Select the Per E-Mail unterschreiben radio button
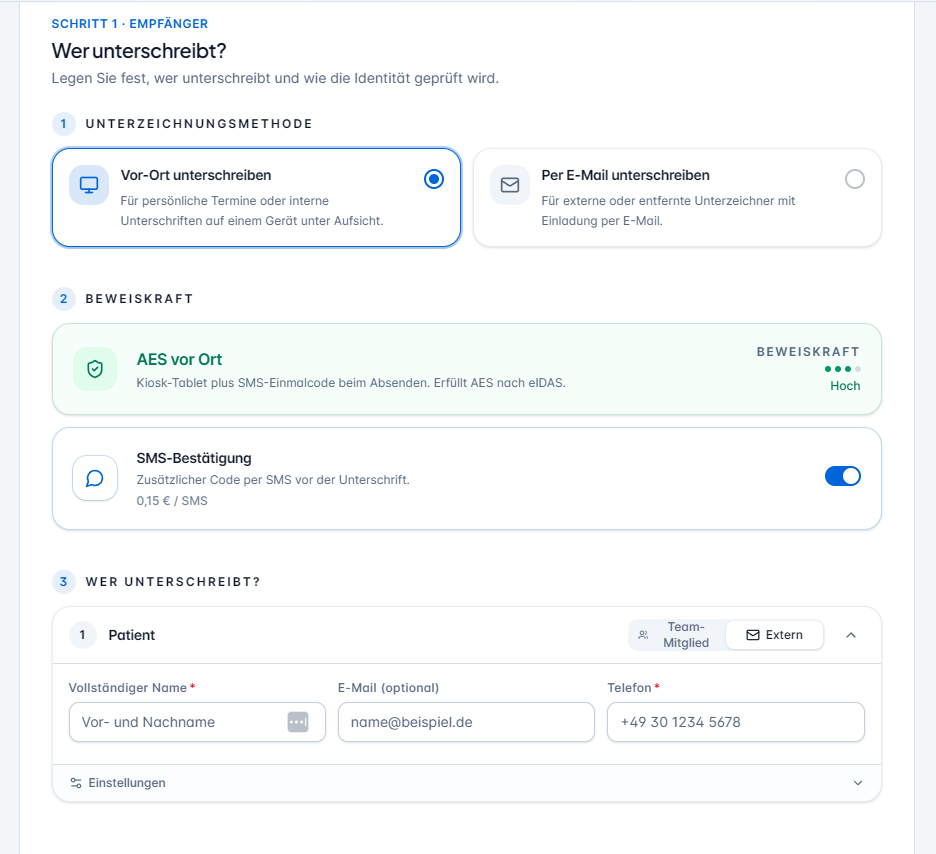This screenshot has height=854, width=936. pos(855,179)
